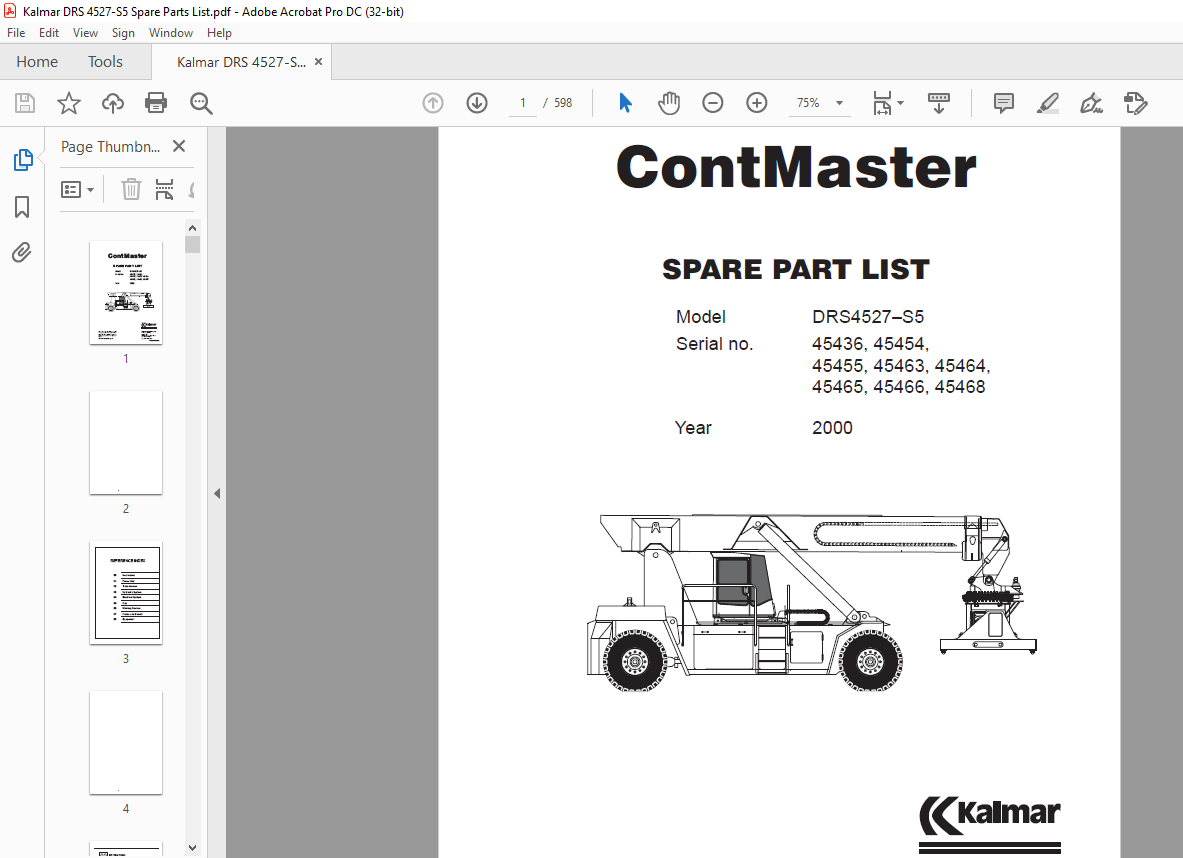The image size is (1183, 858).
Task: Open the Bookmarks panel icon
Action: pyautogui.click(x=22, y=207)
